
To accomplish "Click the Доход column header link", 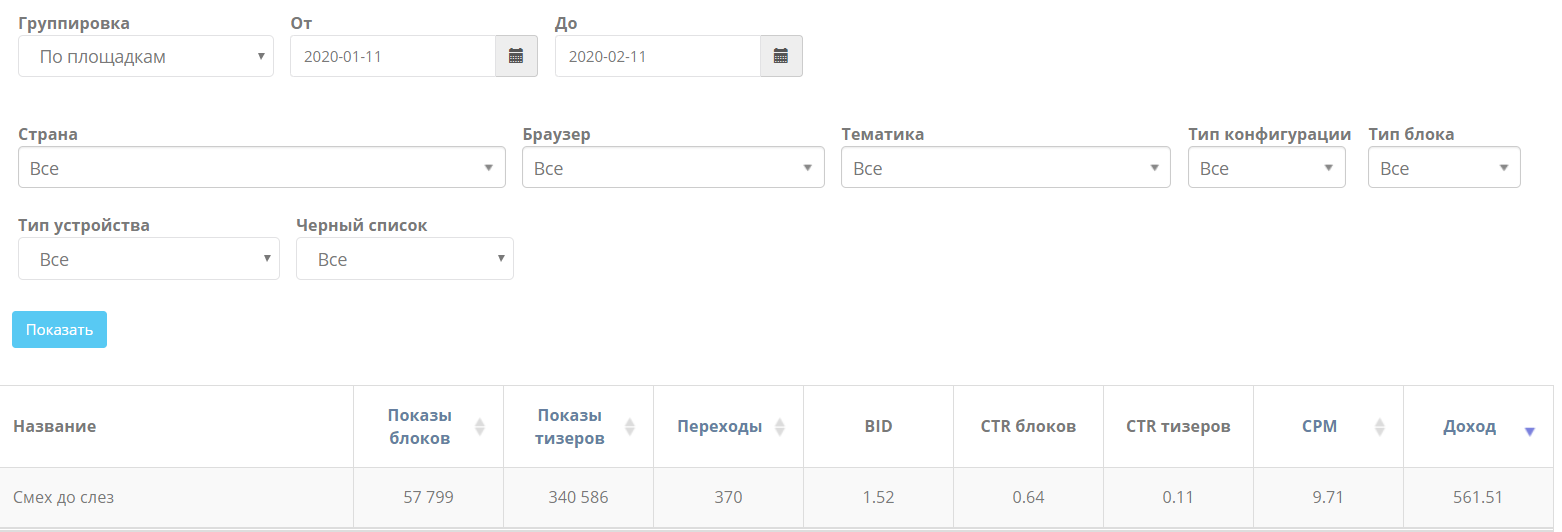I will click(x=1469, y=427).
